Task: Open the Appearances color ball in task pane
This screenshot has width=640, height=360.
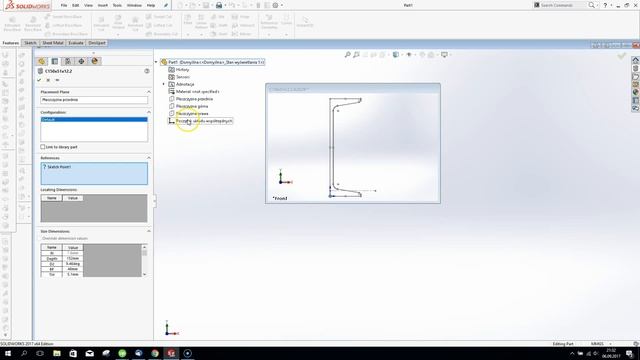Action: click(x=636, y=92)
